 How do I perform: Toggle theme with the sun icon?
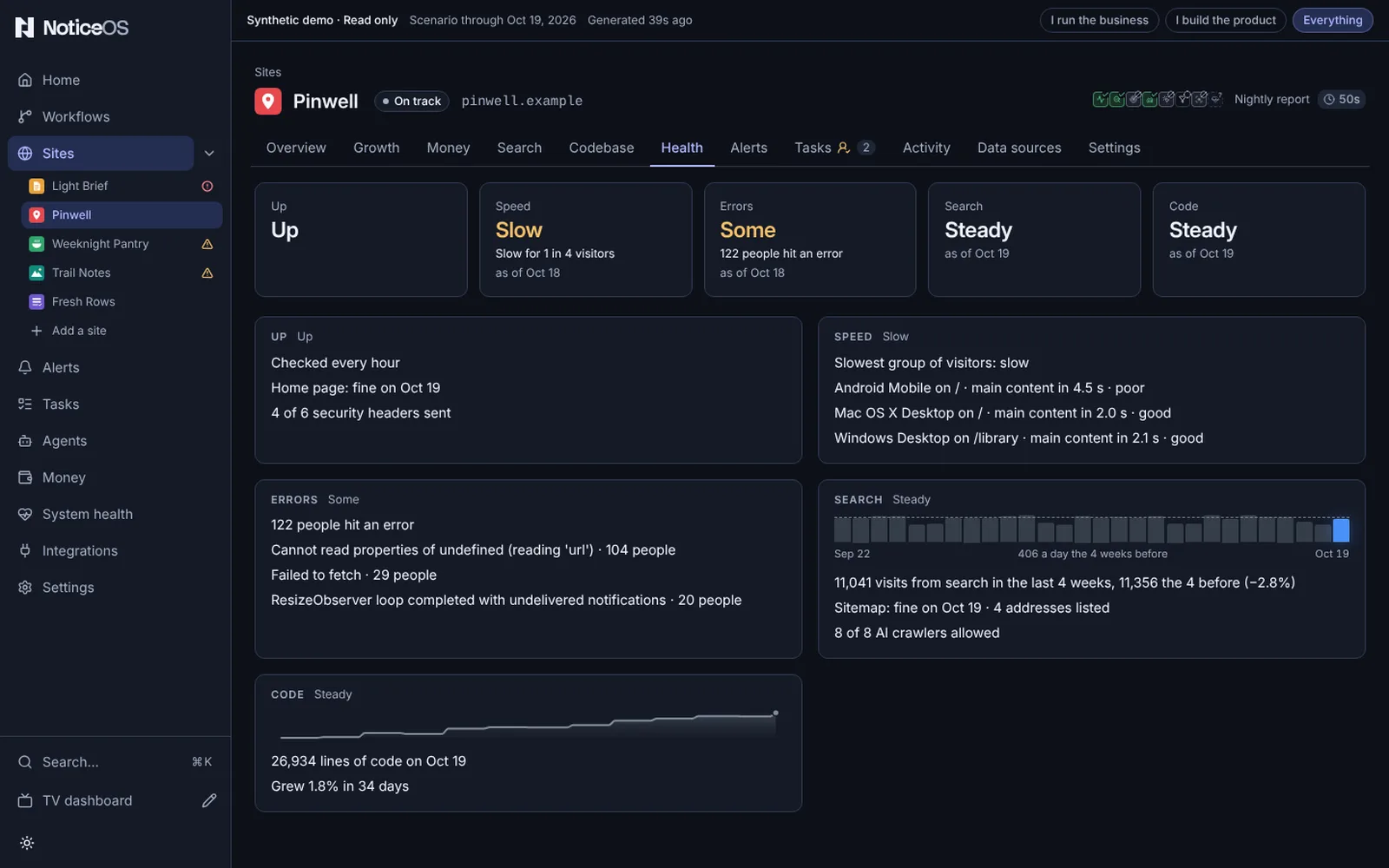(x=27, y=843)
